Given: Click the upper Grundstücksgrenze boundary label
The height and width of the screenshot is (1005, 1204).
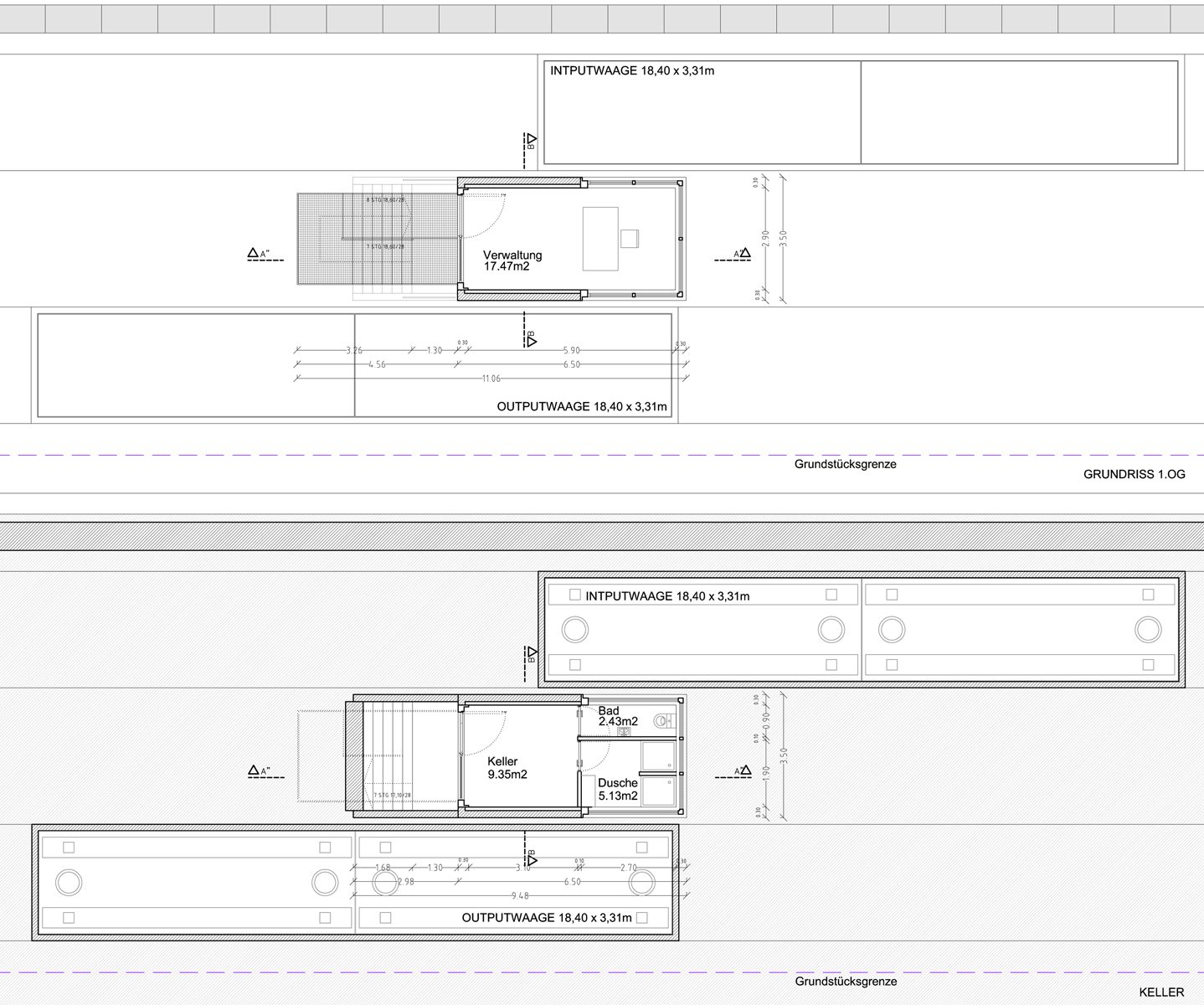Looking at the screenshot, I should (x=845, y=464).
